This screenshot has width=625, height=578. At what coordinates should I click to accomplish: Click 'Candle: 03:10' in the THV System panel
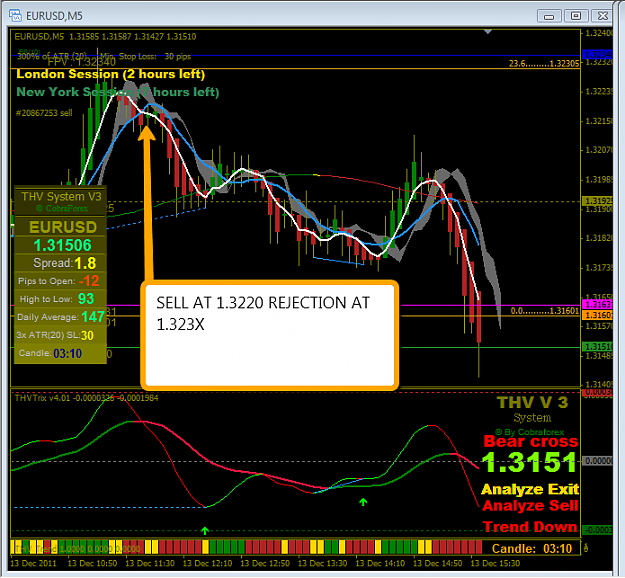tap(50, 354)
